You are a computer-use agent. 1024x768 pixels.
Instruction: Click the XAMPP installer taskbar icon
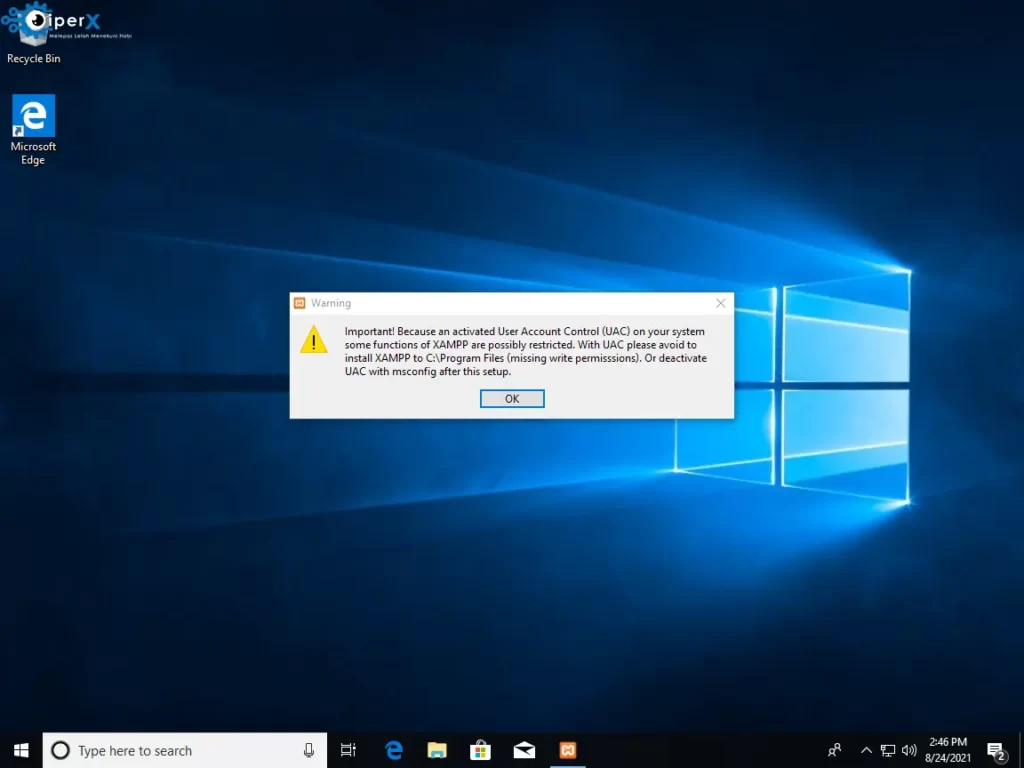567,750
